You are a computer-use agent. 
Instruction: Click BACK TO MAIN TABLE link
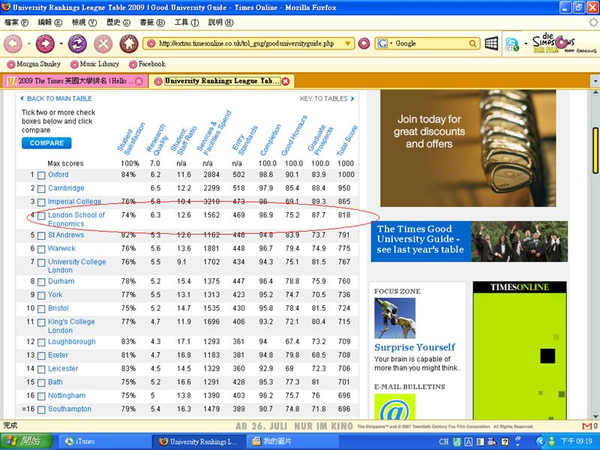point(56,99)
